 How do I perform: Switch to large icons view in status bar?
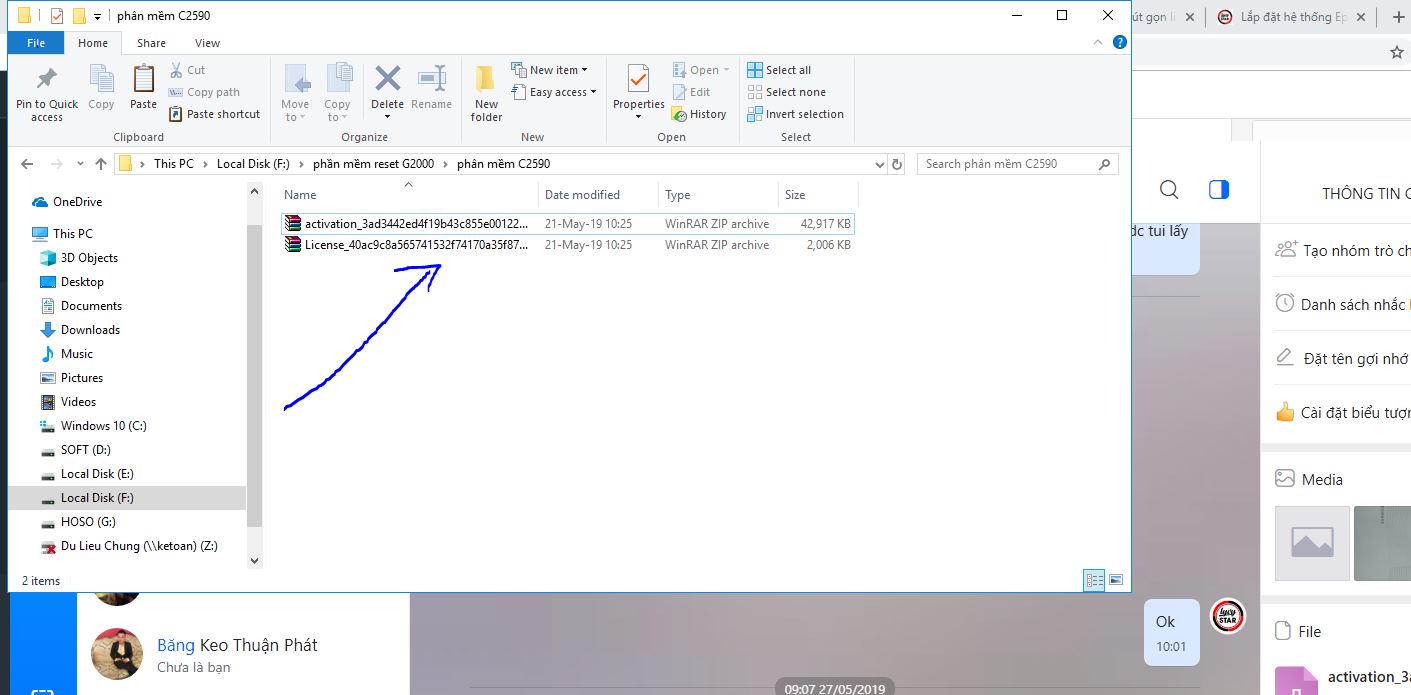point(1116,580)
